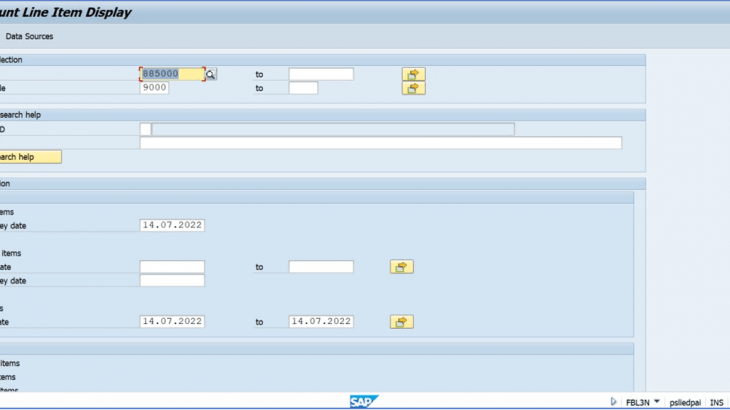
Task: Open search help icon beside account 885000
Action: tap(211, 74)
